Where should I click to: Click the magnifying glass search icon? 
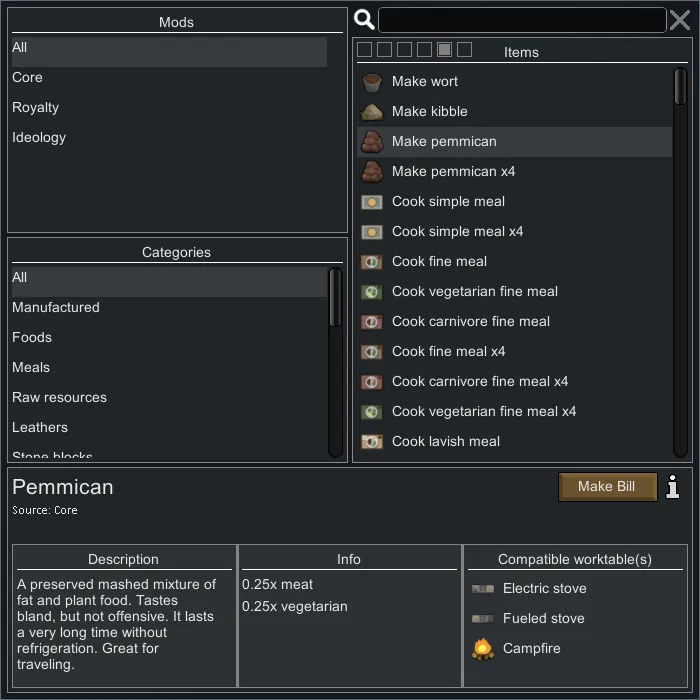click(x=365, y=20)
